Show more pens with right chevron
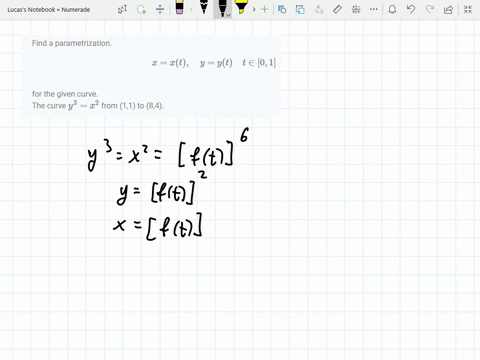 click(x=254, y=9)
